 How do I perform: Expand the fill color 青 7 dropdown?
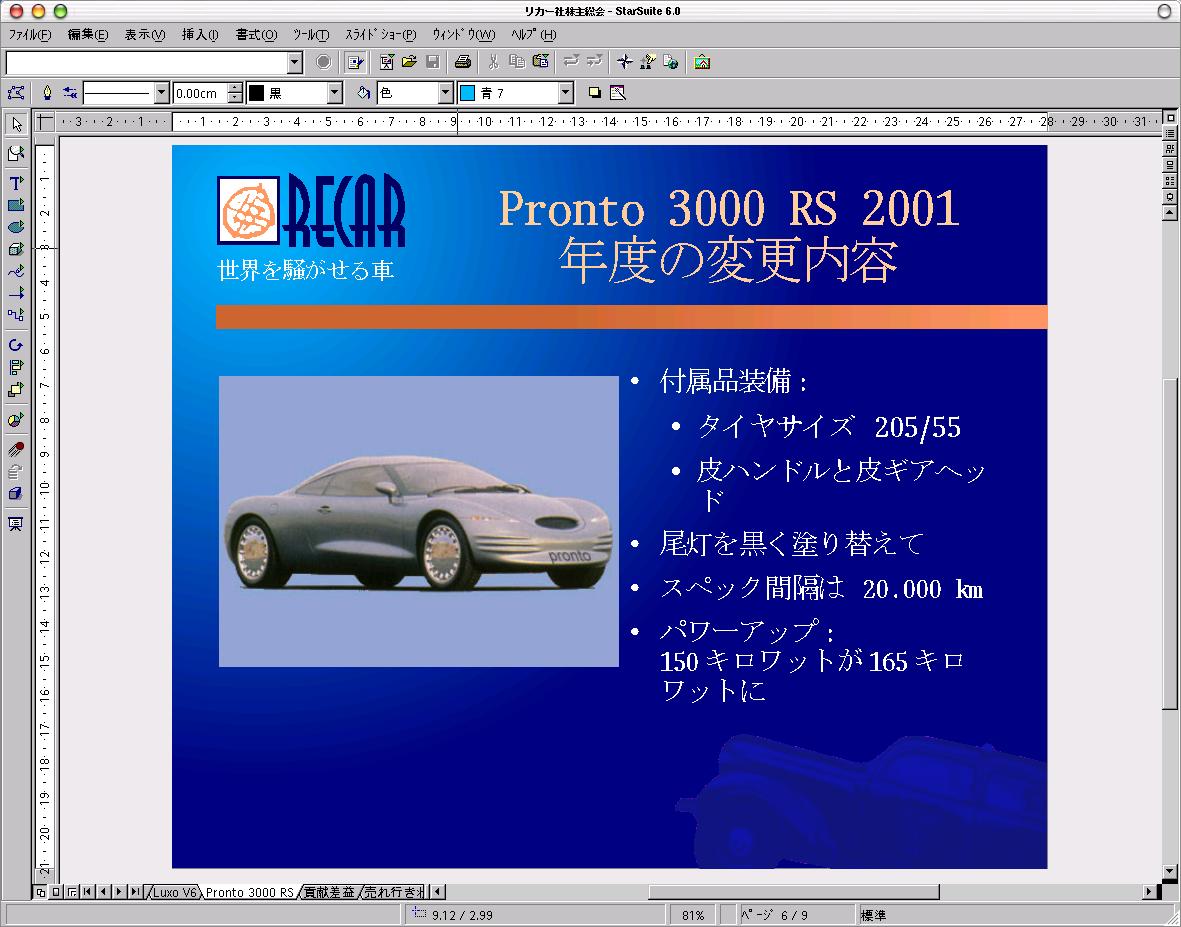(566, 93)
